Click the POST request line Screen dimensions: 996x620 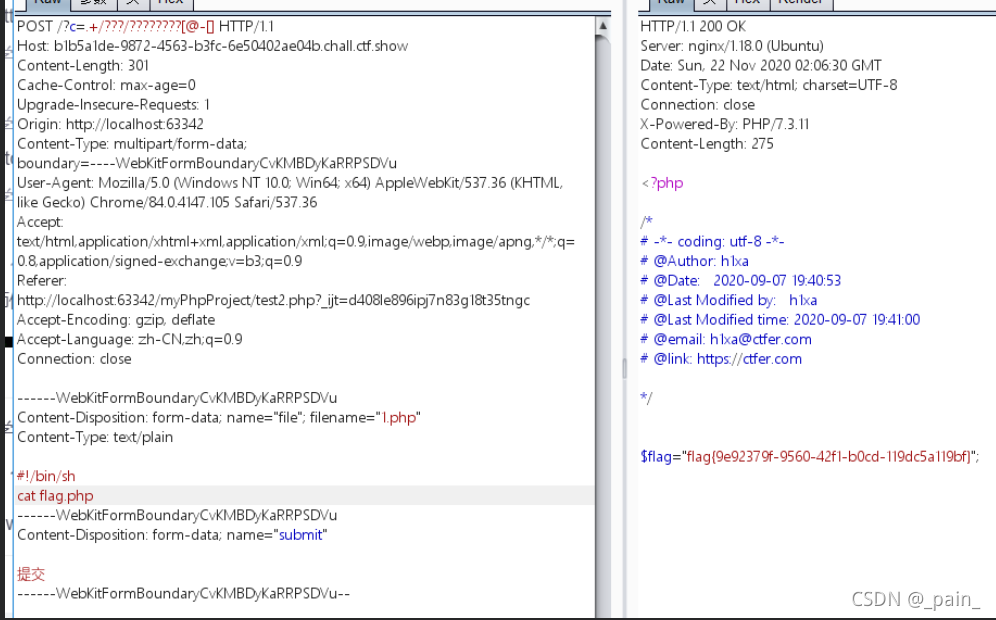coord(145,27)
